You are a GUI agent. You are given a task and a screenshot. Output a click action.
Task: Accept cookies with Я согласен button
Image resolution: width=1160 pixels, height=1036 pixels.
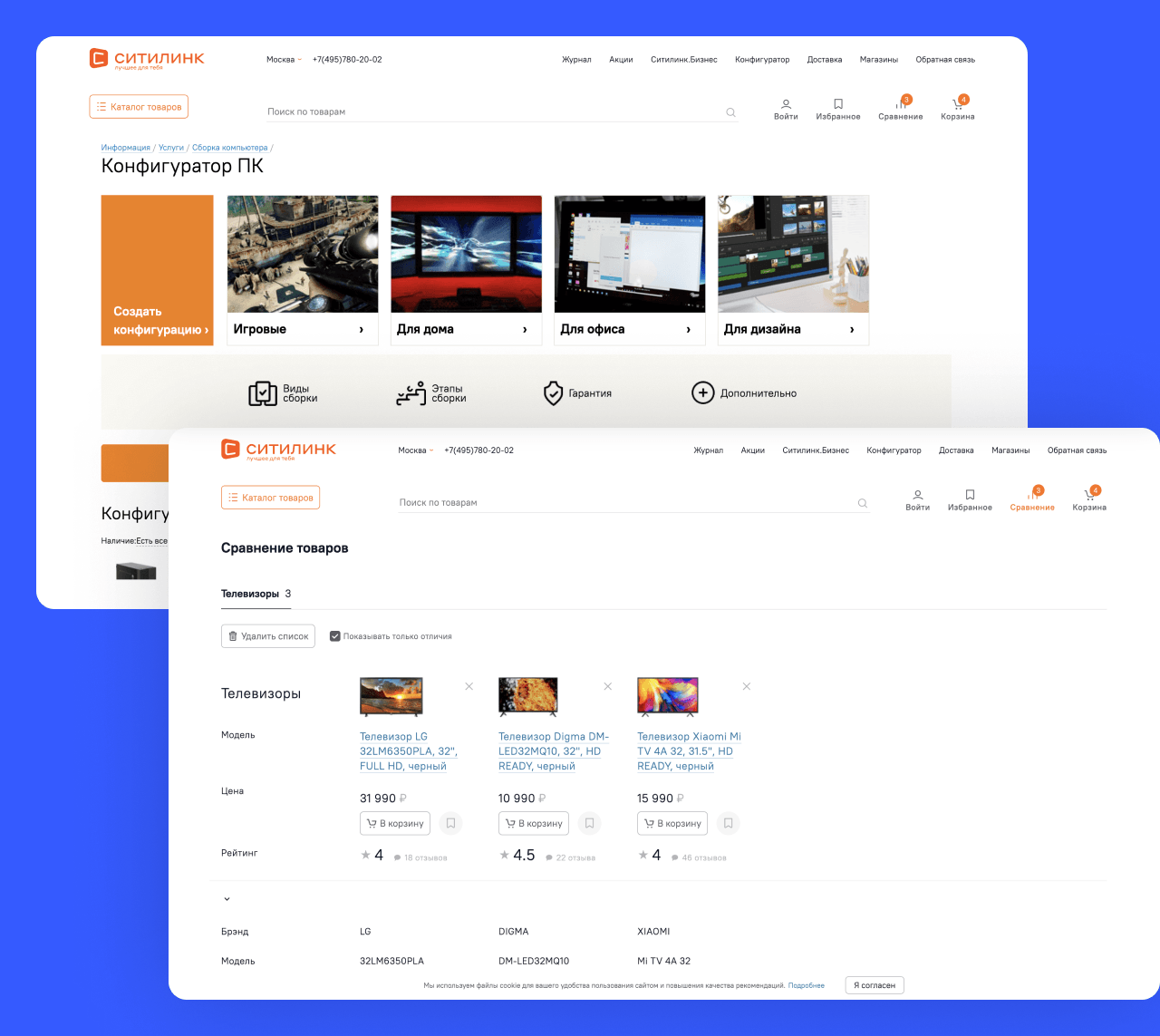click(875, 985)
